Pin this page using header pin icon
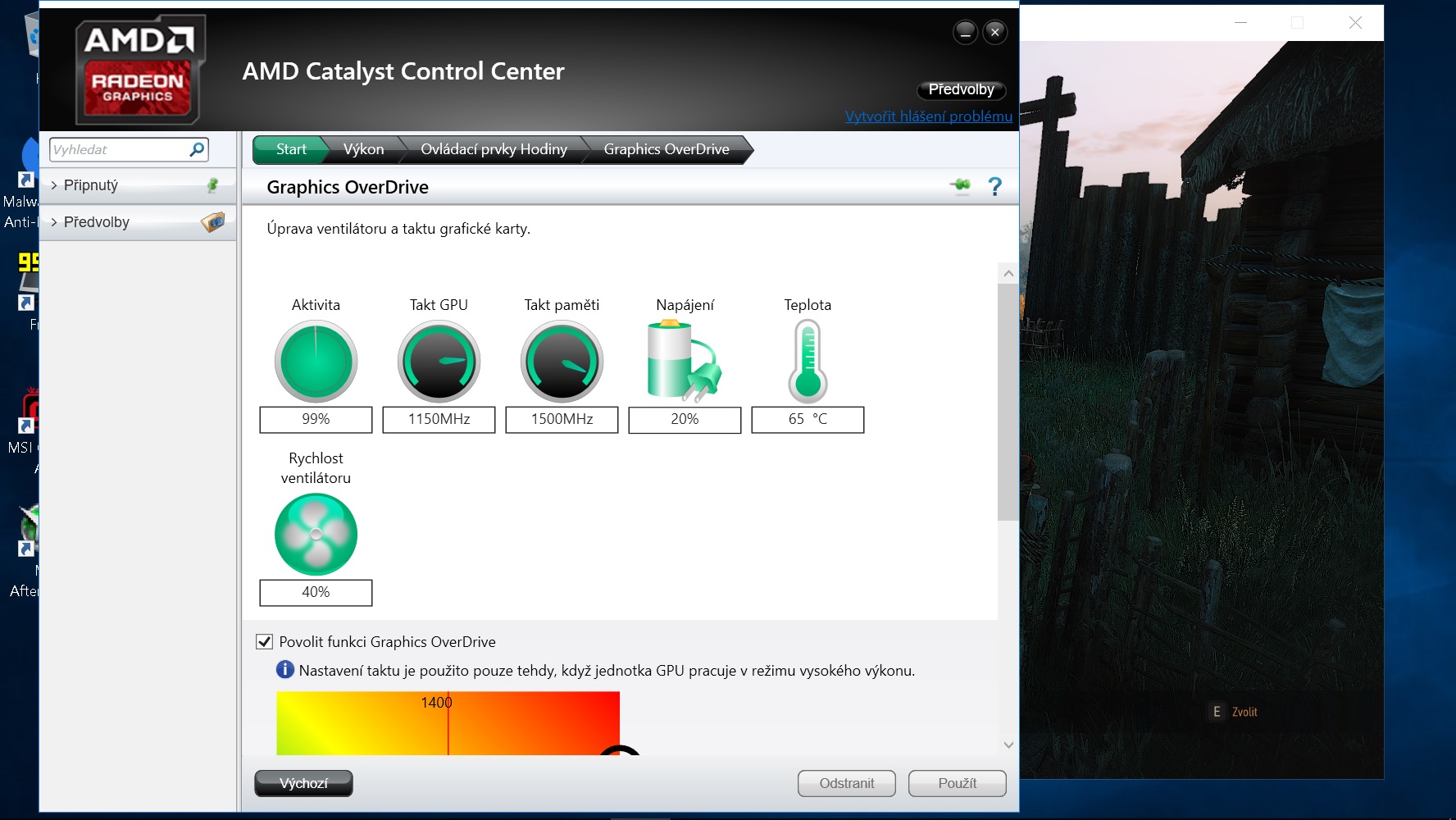1456x820 pixels. pyautogui.click(x=961, y=186)
